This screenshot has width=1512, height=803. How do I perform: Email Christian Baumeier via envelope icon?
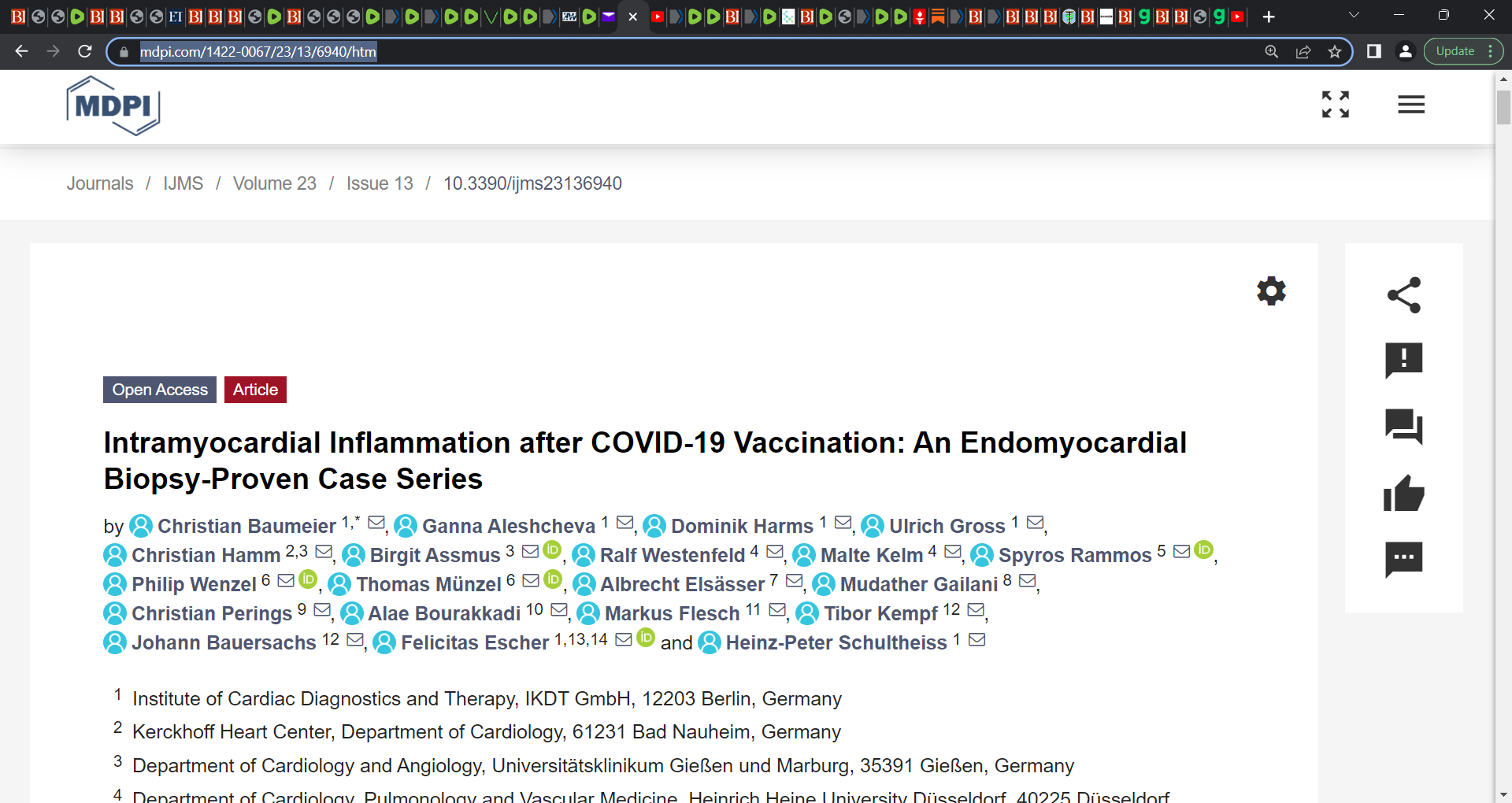376,523
